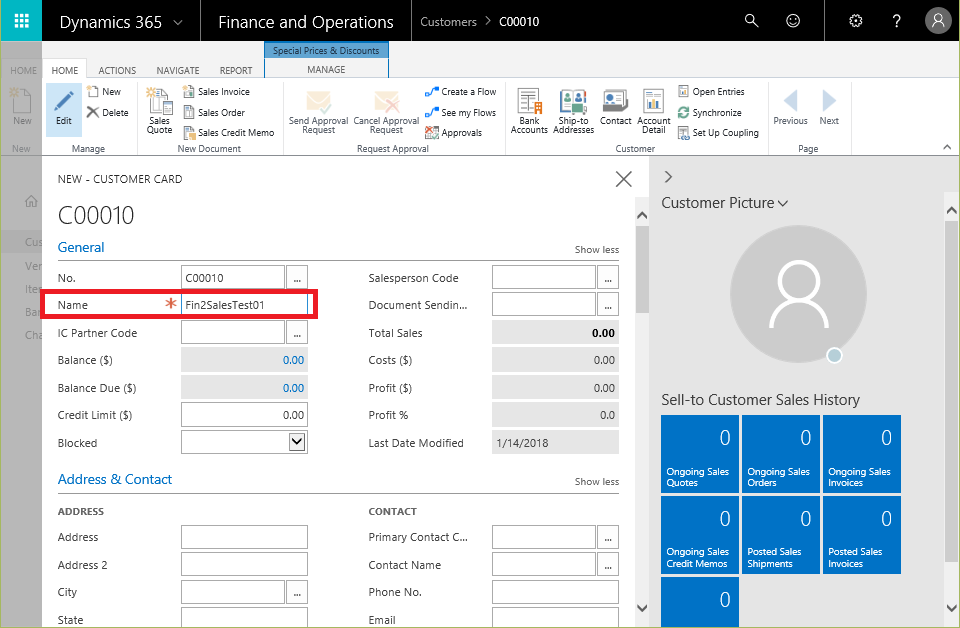Go to Next customer record
This screenshot has height=628, width=960.
[x=829, y=107]
